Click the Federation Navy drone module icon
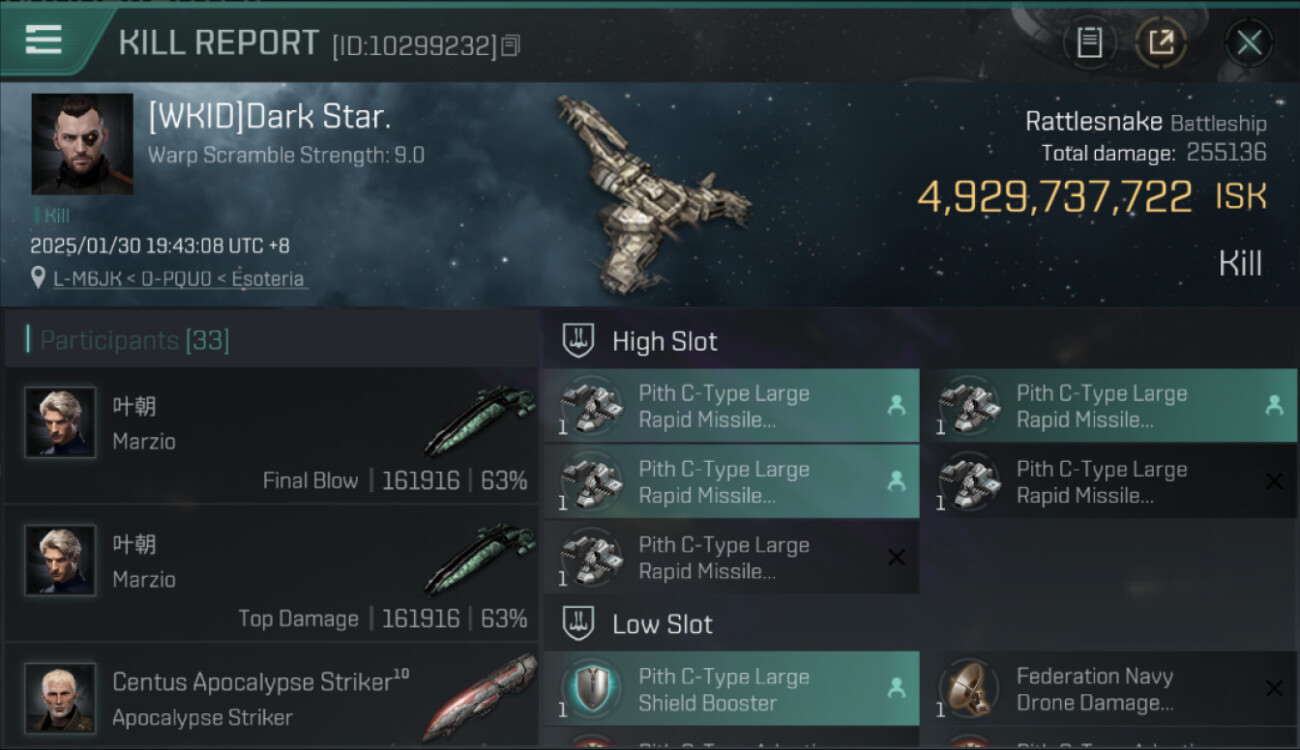Viewport: 1300px width, 750px height. [967, 689]
